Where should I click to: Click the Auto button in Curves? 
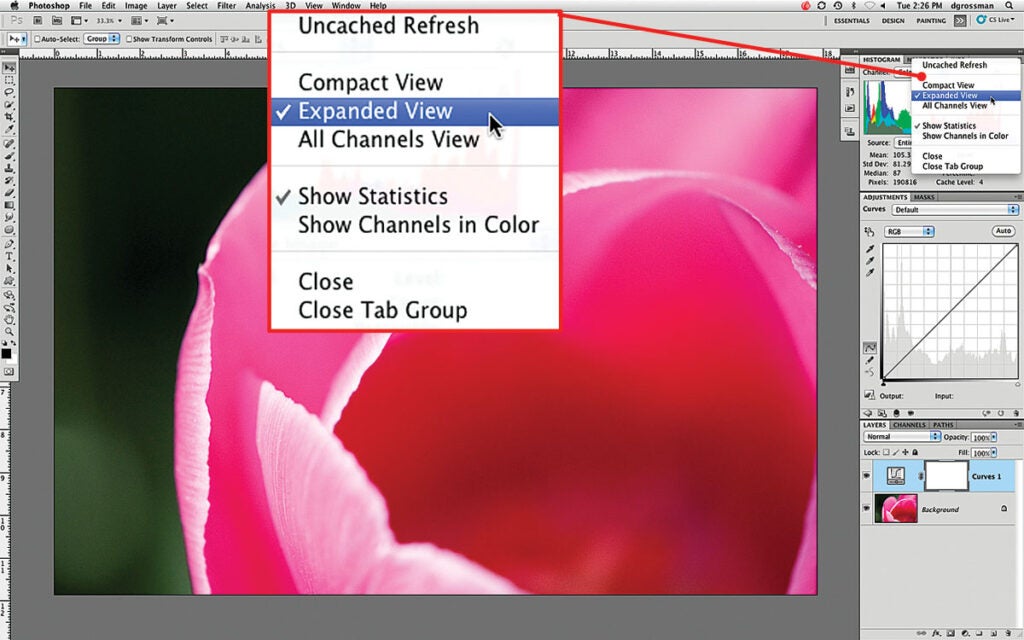[1003, 231]
